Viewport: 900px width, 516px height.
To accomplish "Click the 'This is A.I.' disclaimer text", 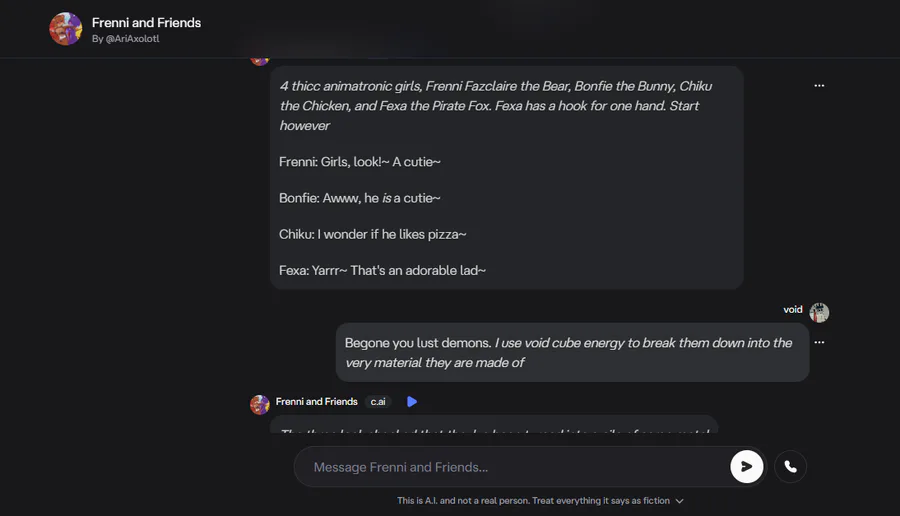I will click(x=534, y=501).
